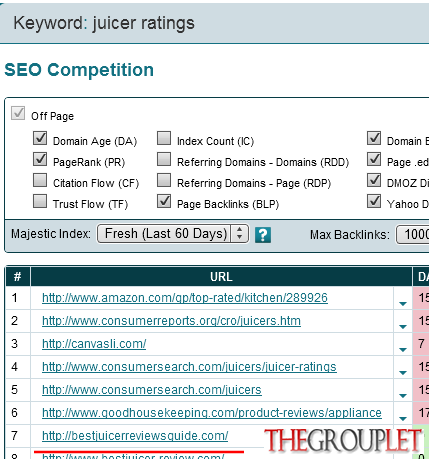
Task: Click the # column header
Action: point(18,277)
